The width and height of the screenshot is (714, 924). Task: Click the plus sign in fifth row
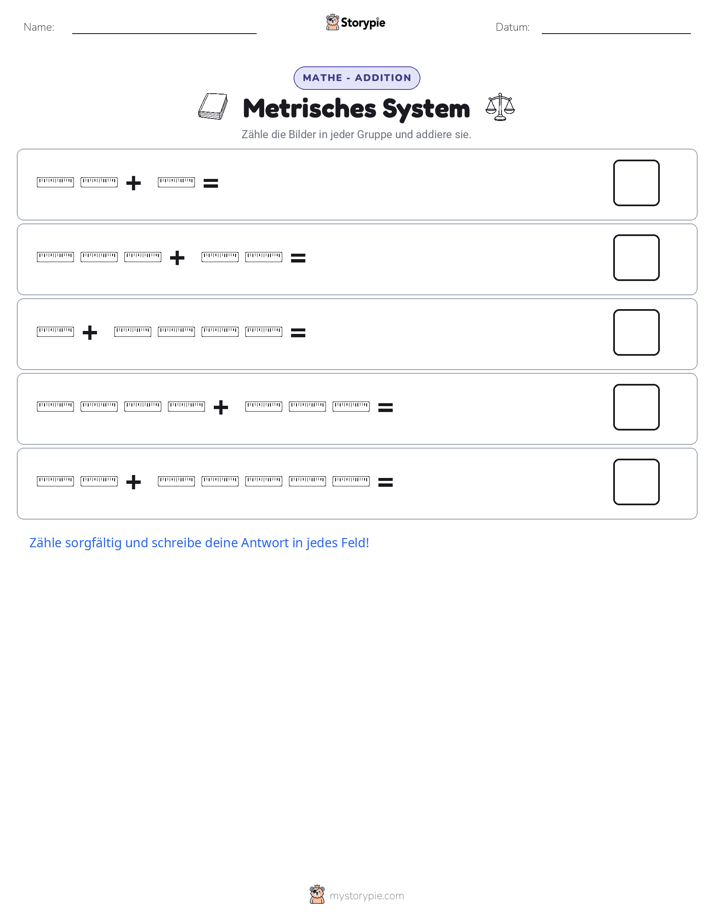coord(134,482)
